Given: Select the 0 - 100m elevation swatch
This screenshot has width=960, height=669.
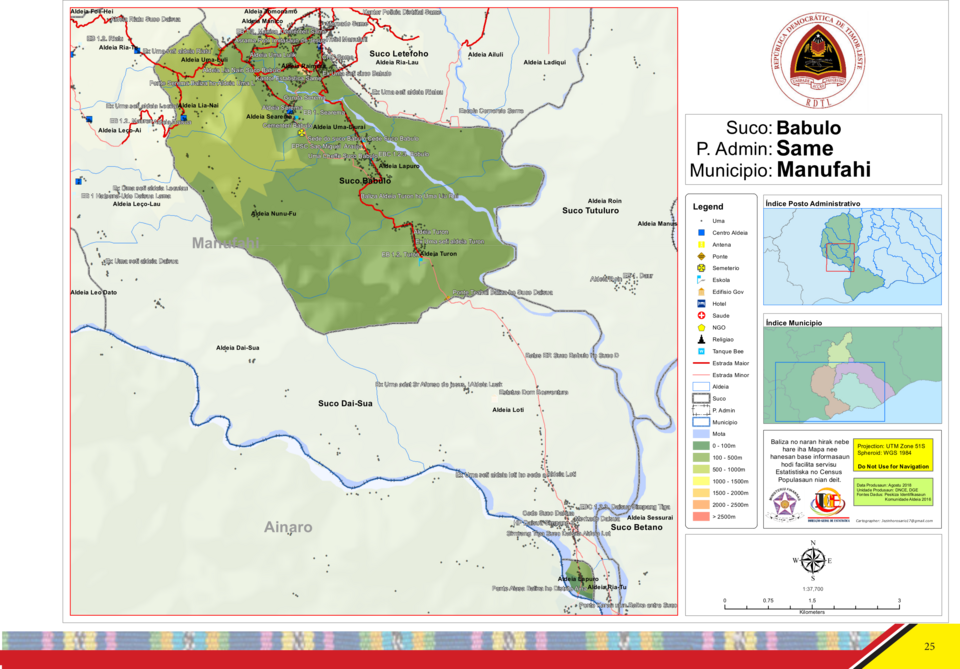Looking at the screenshot, I should point(701,446).
